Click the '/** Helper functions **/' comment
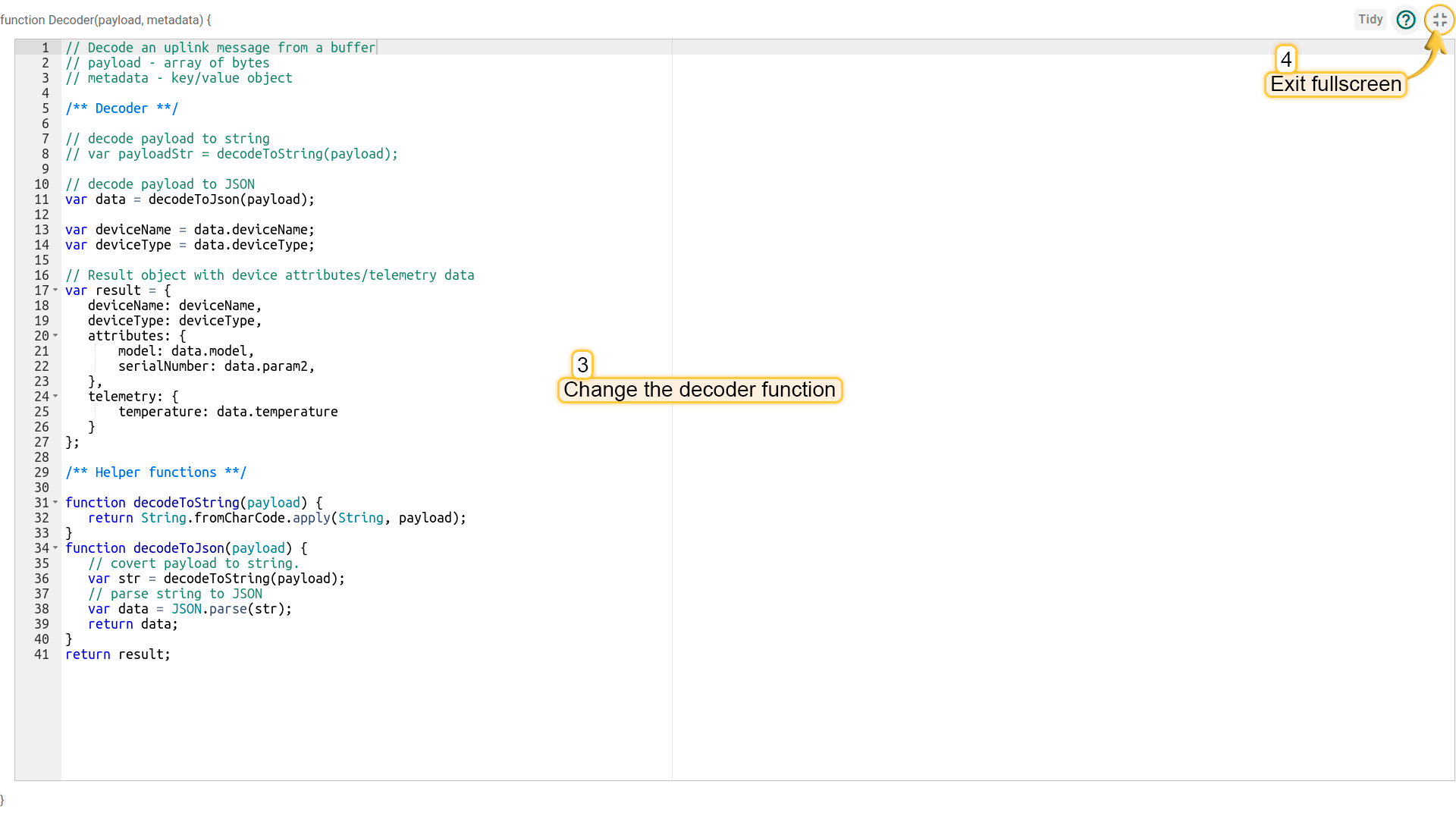 click(x=155, y=472)
